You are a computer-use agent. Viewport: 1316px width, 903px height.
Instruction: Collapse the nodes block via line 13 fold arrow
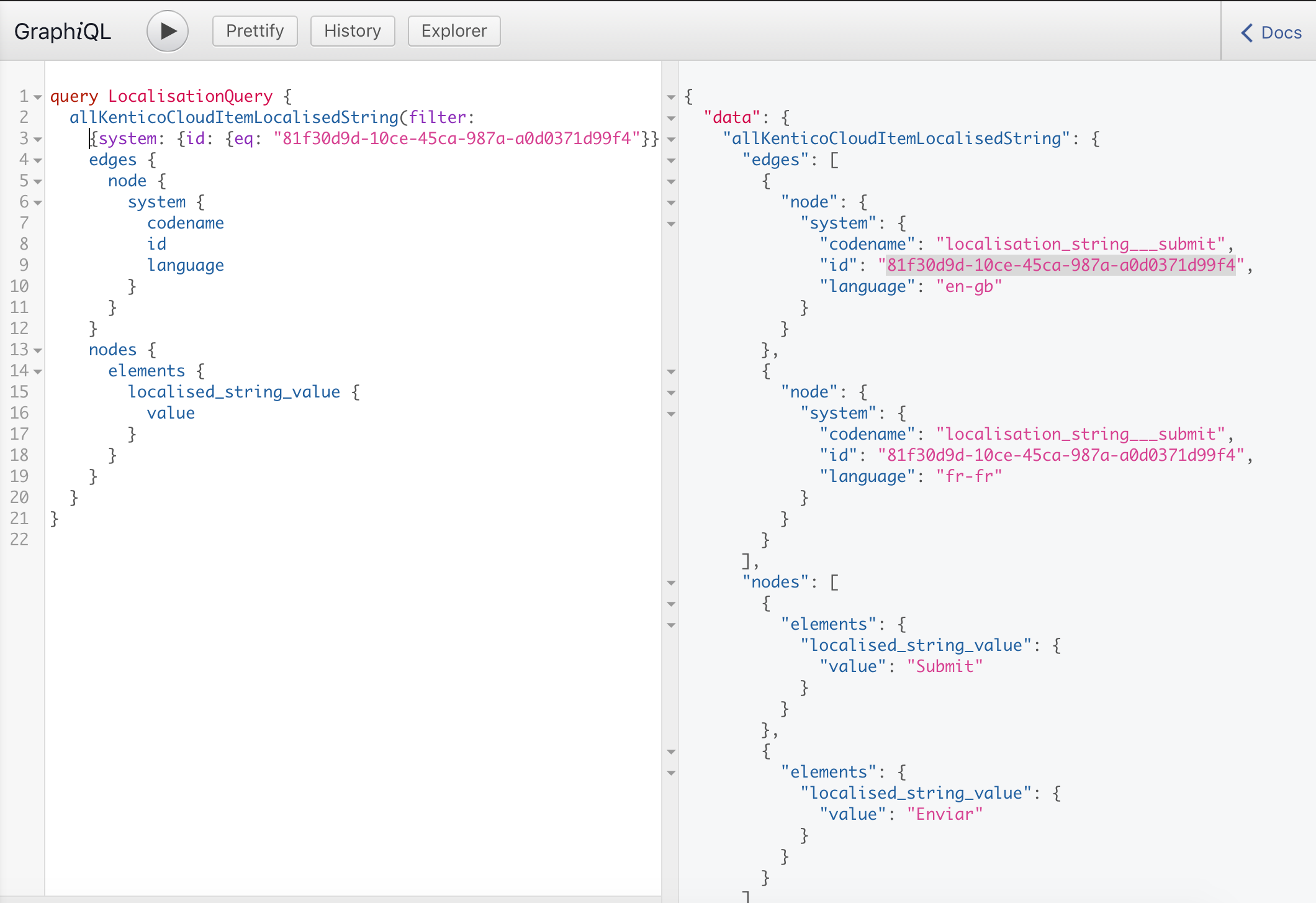[x=37, y=351]
